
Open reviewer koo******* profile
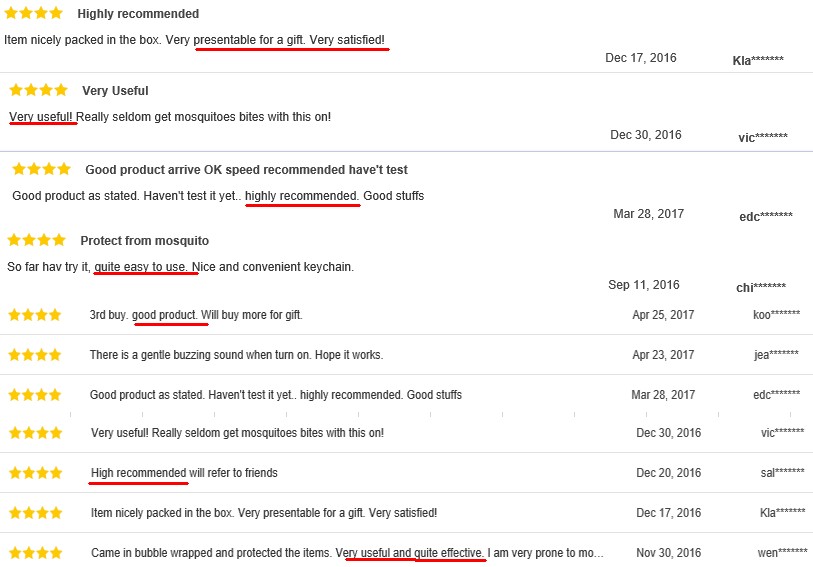click(x=777, y=315)
